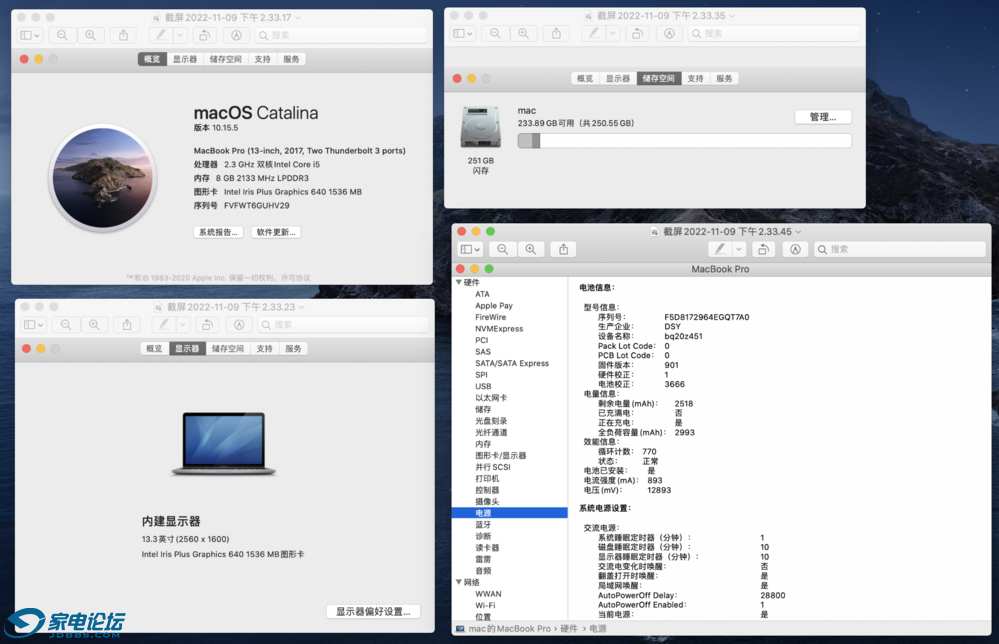This screenshot has width=999, height=644.
Task: Open the title dropdown of 截屏 2.33.17 window
Action: pos(298,18)
